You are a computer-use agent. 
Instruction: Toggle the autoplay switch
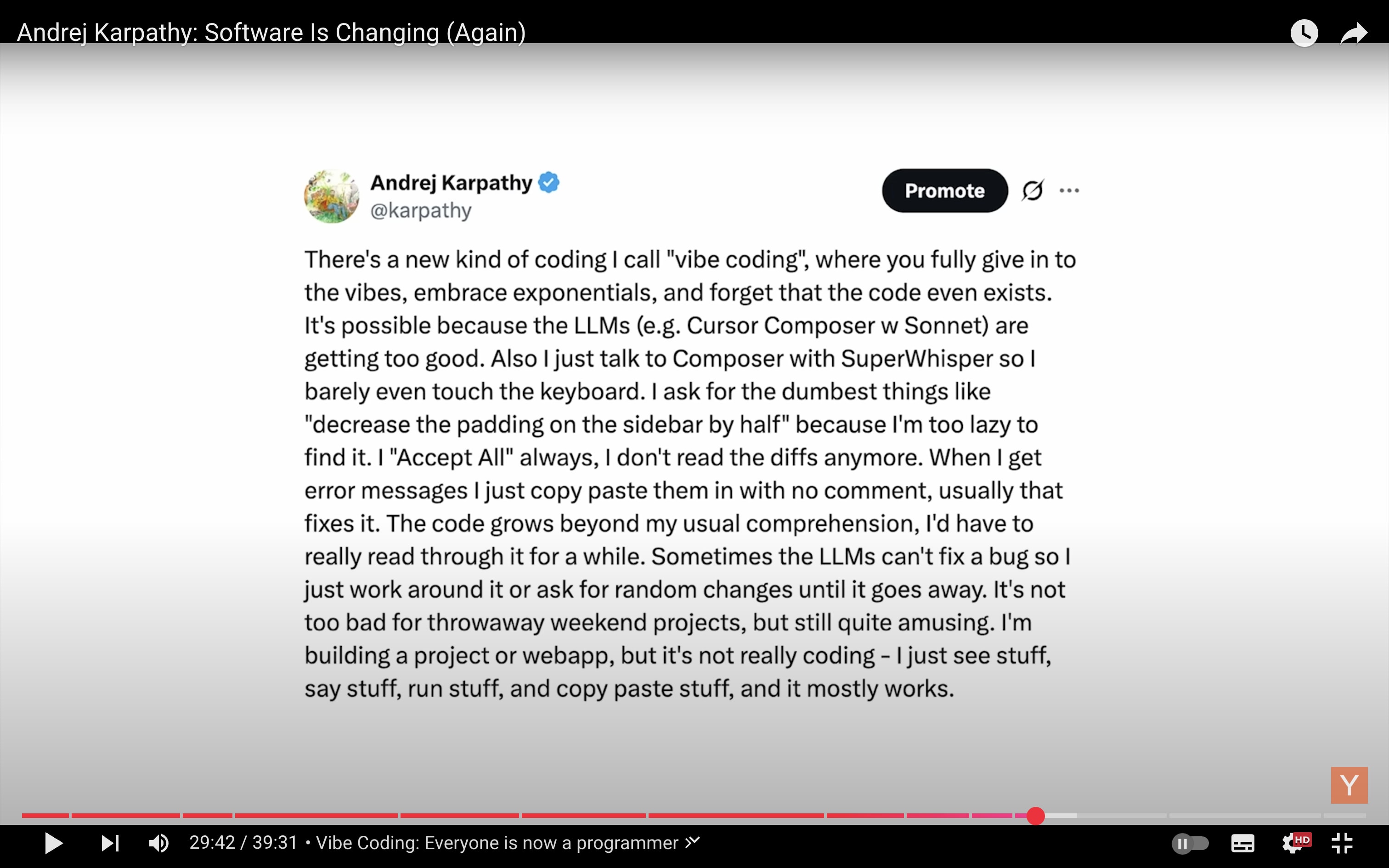1190,843
